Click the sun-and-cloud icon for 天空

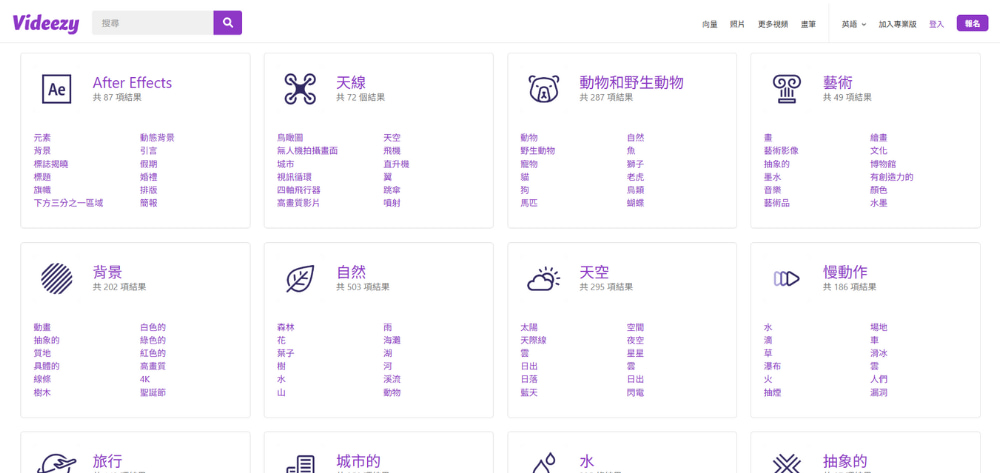543,279
